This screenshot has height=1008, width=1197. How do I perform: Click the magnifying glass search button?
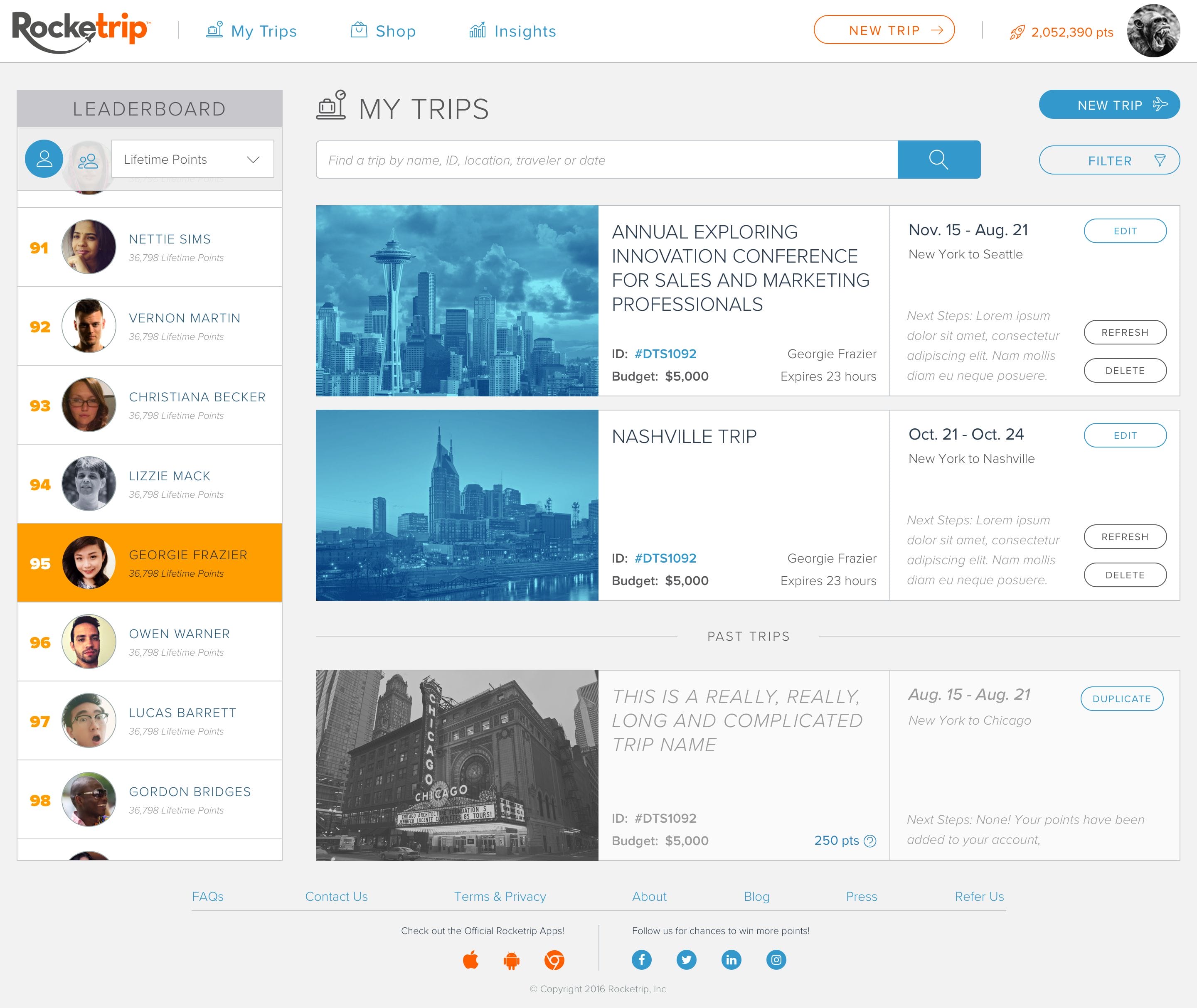click(938, 160)
